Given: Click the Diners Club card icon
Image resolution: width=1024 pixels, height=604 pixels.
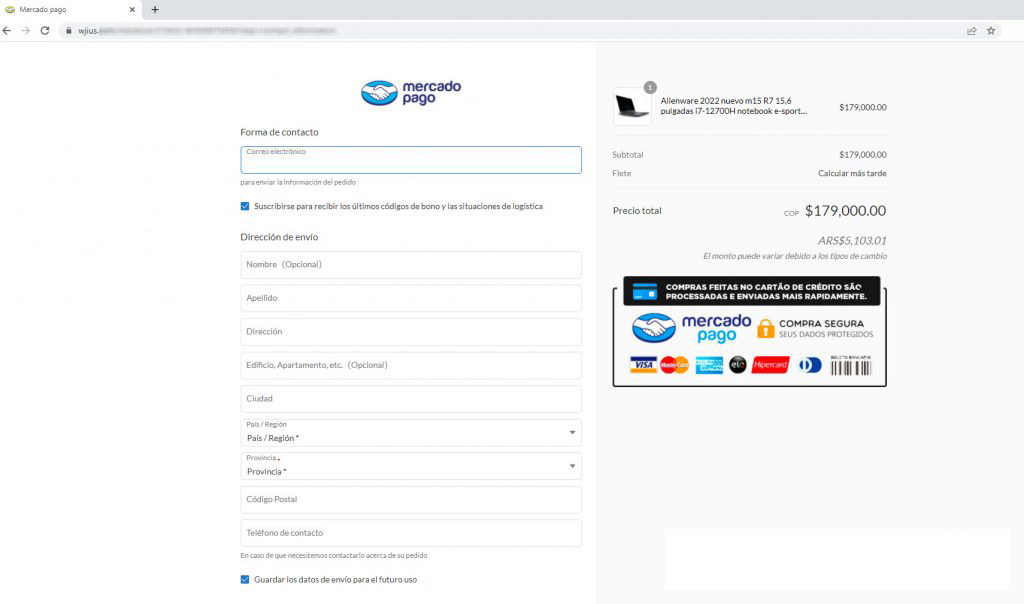Looking at the screenshot, I should [x=810, y=365].
